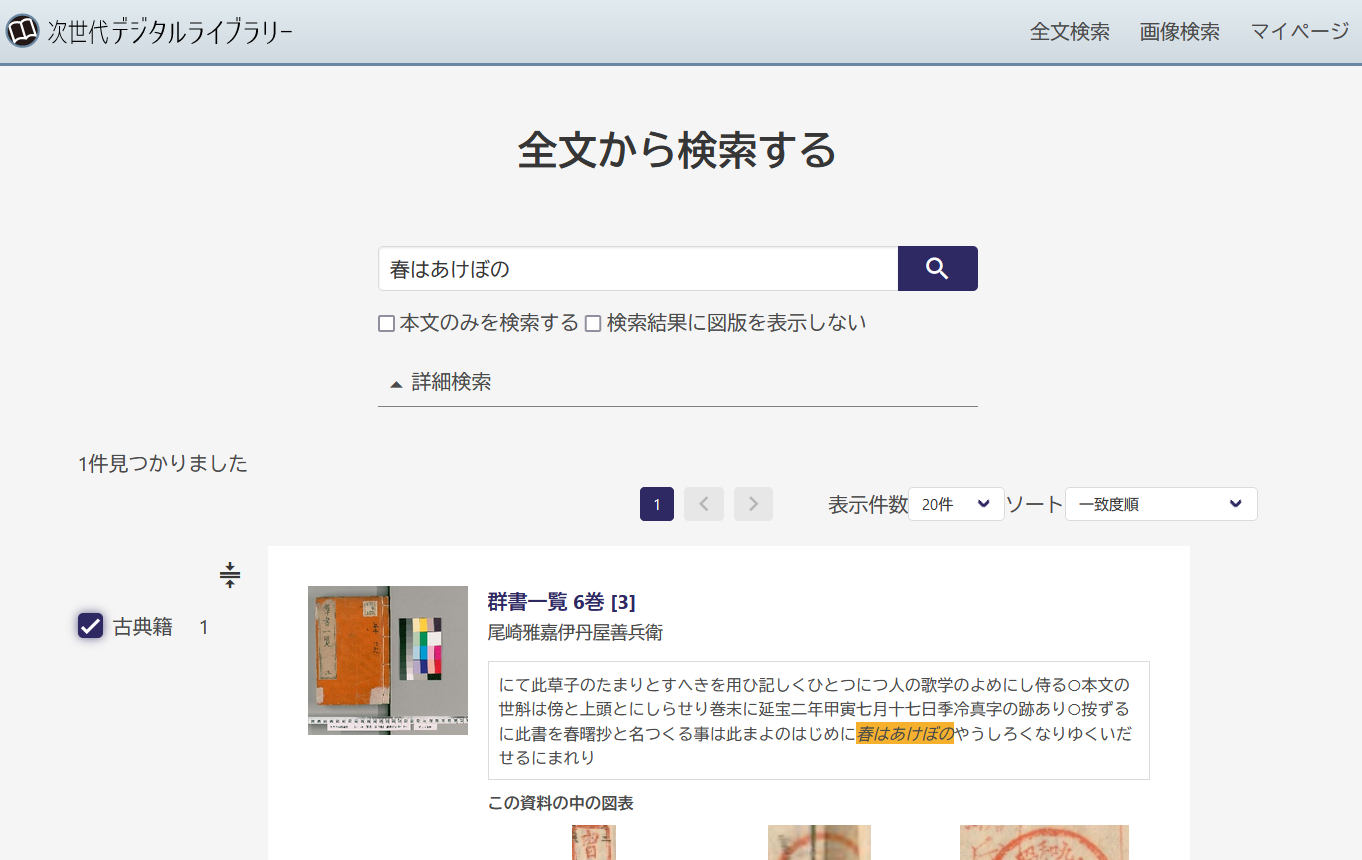Open マイページ in the top navigation

pyautogui.click(x=1300, y=32)
